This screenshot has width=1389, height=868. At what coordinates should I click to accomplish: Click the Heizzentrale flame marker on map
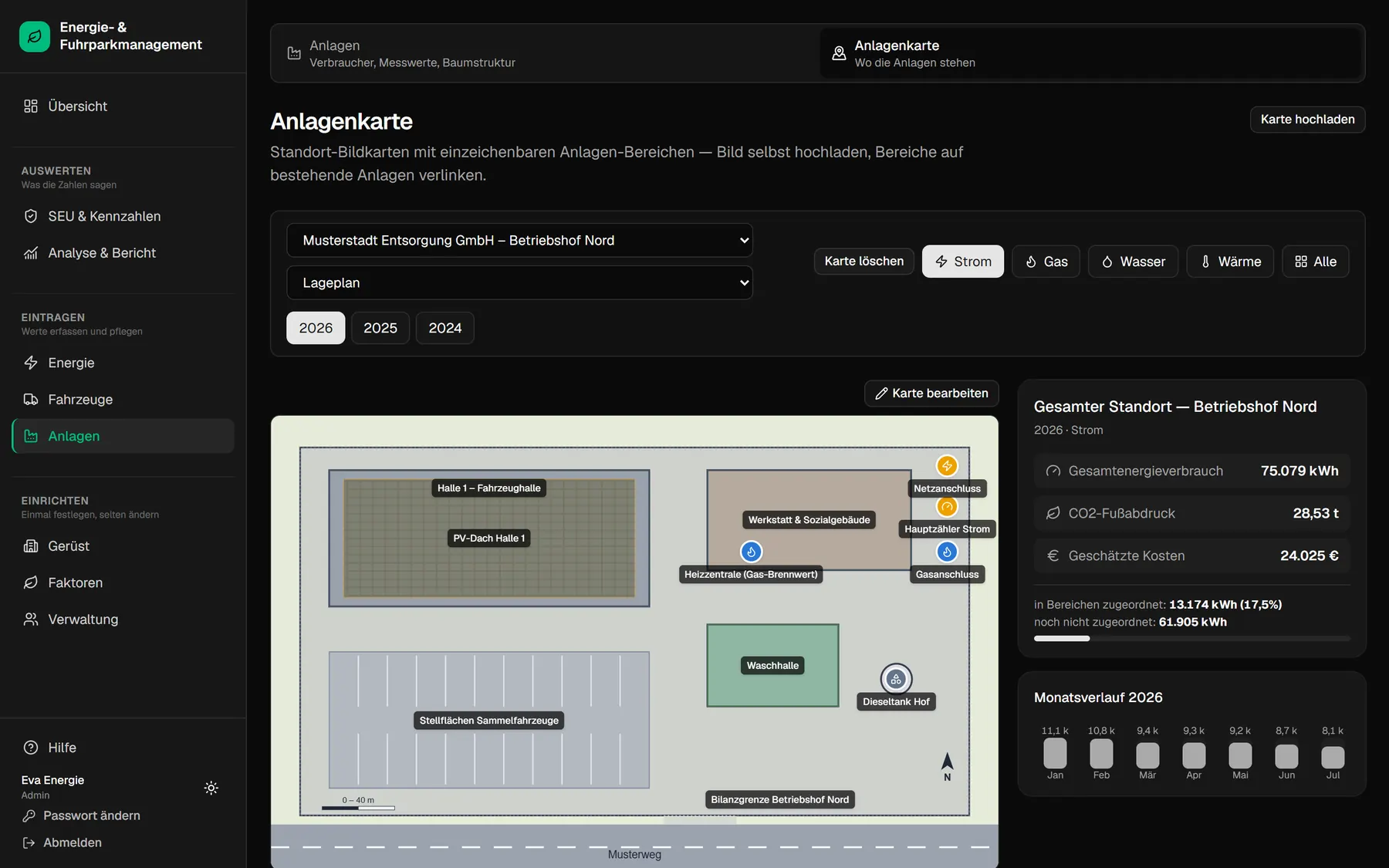click(x=751, y=552)
